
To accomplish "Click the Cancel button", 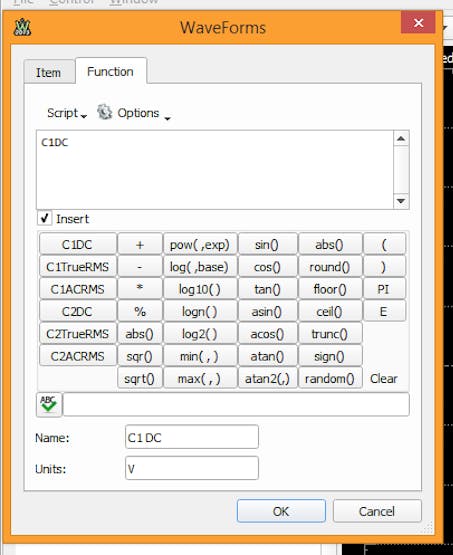I will click(377, 511).
